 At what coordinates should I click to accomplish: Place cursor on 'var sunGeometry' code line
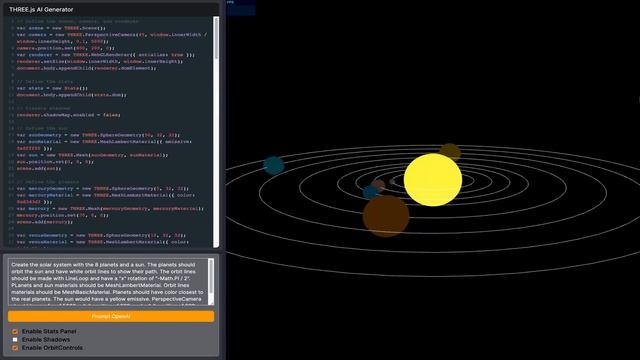pos(98,135)
